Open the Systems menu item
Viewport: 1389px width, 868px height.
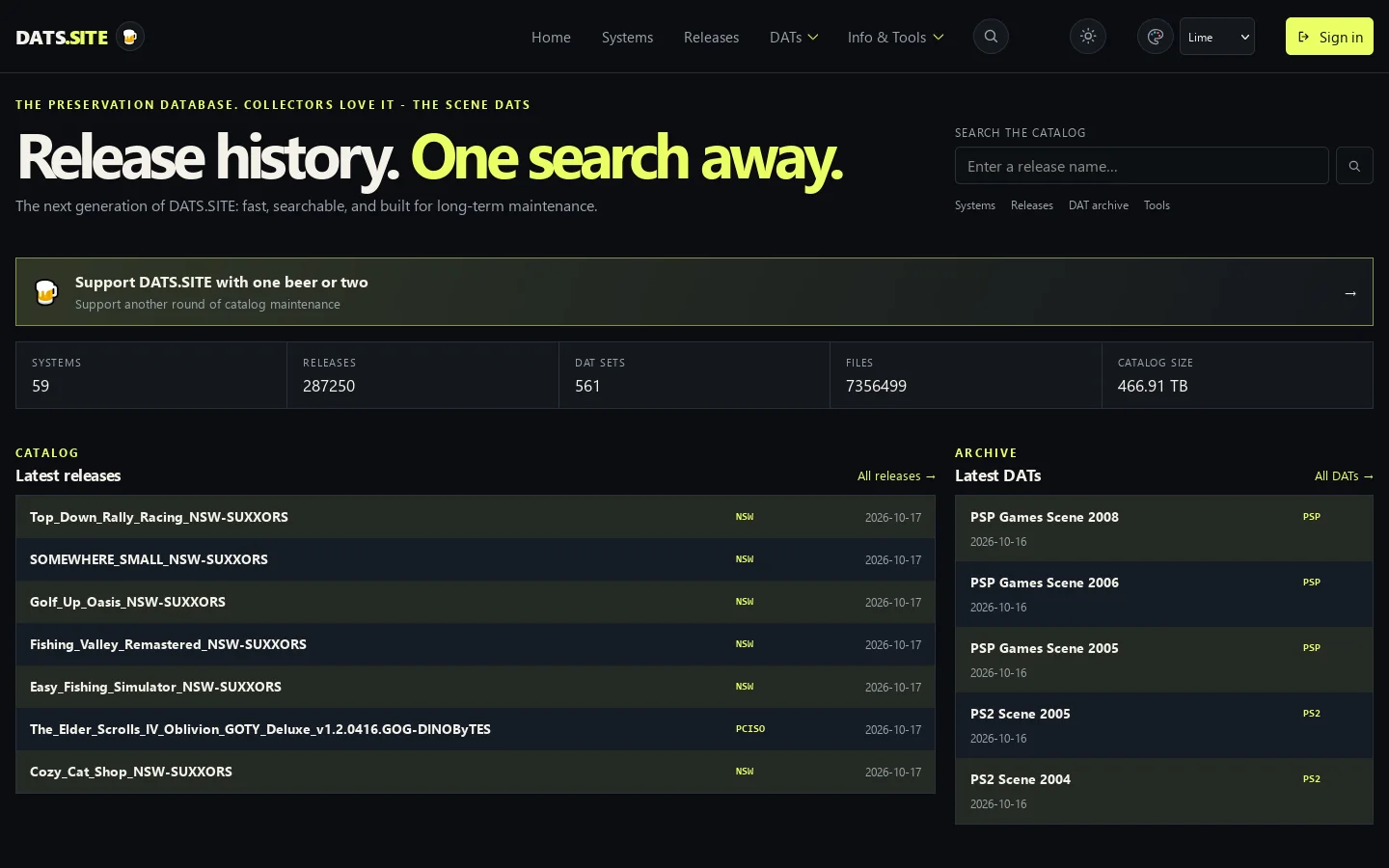click(627, 37)
